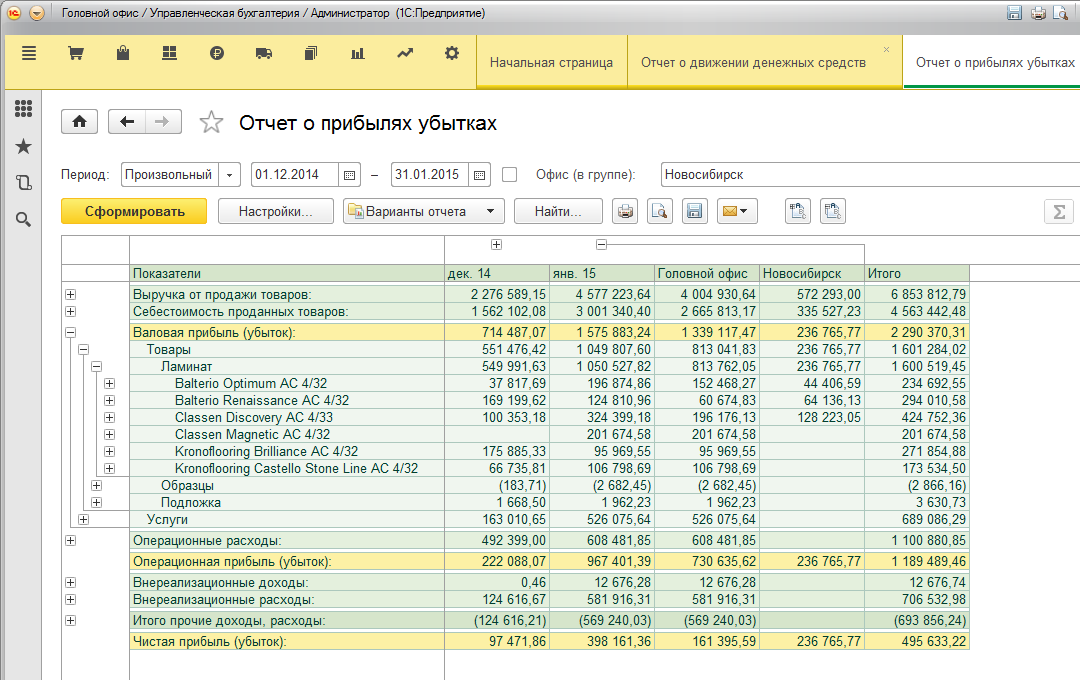The width and height of the screenshot is (1080, 680).
Task: Collapse the Товары group
Action: pos(83,349)
